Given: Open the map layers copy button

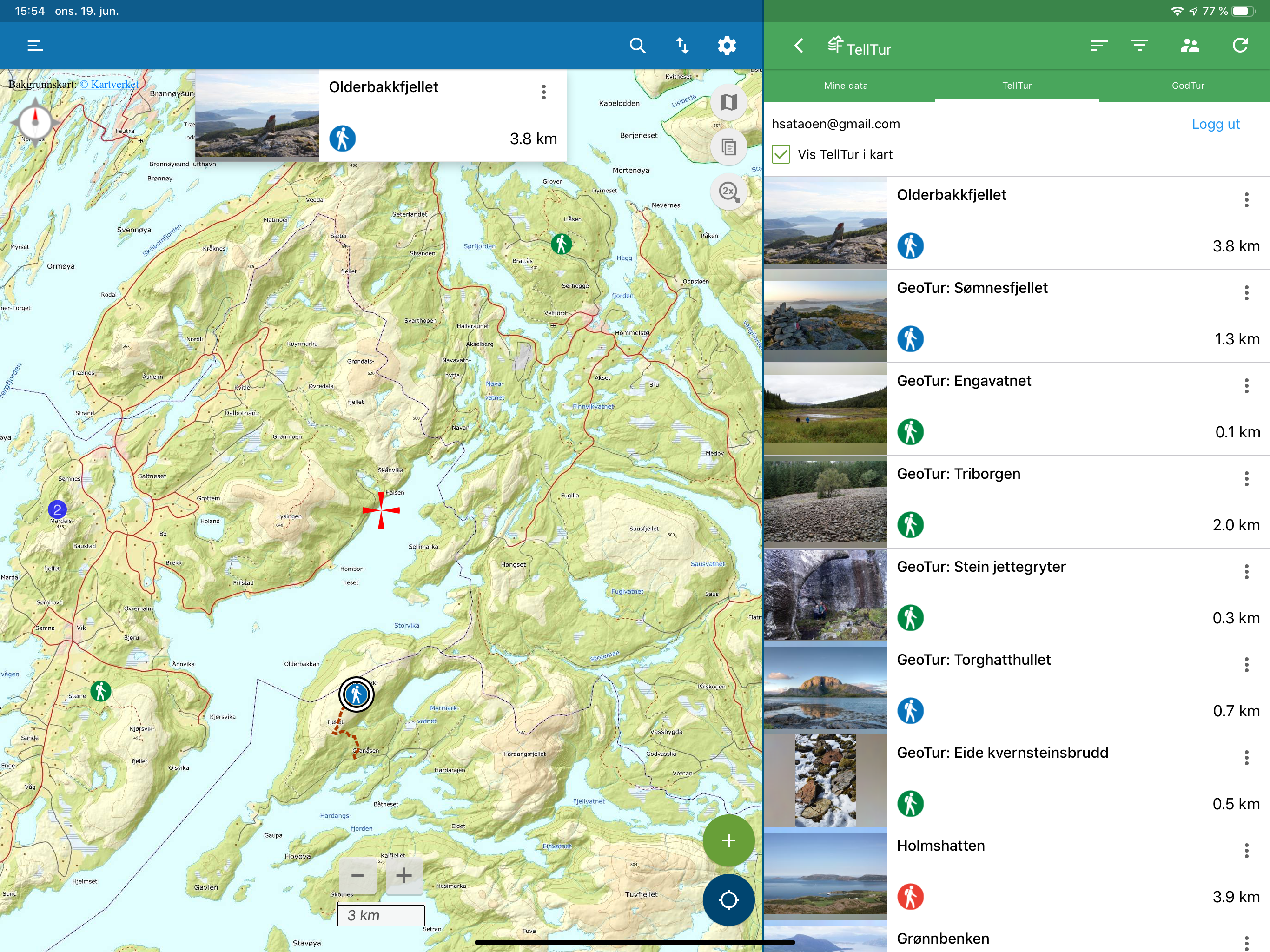Looking at the screenshot, I should (x=728, y=147).
